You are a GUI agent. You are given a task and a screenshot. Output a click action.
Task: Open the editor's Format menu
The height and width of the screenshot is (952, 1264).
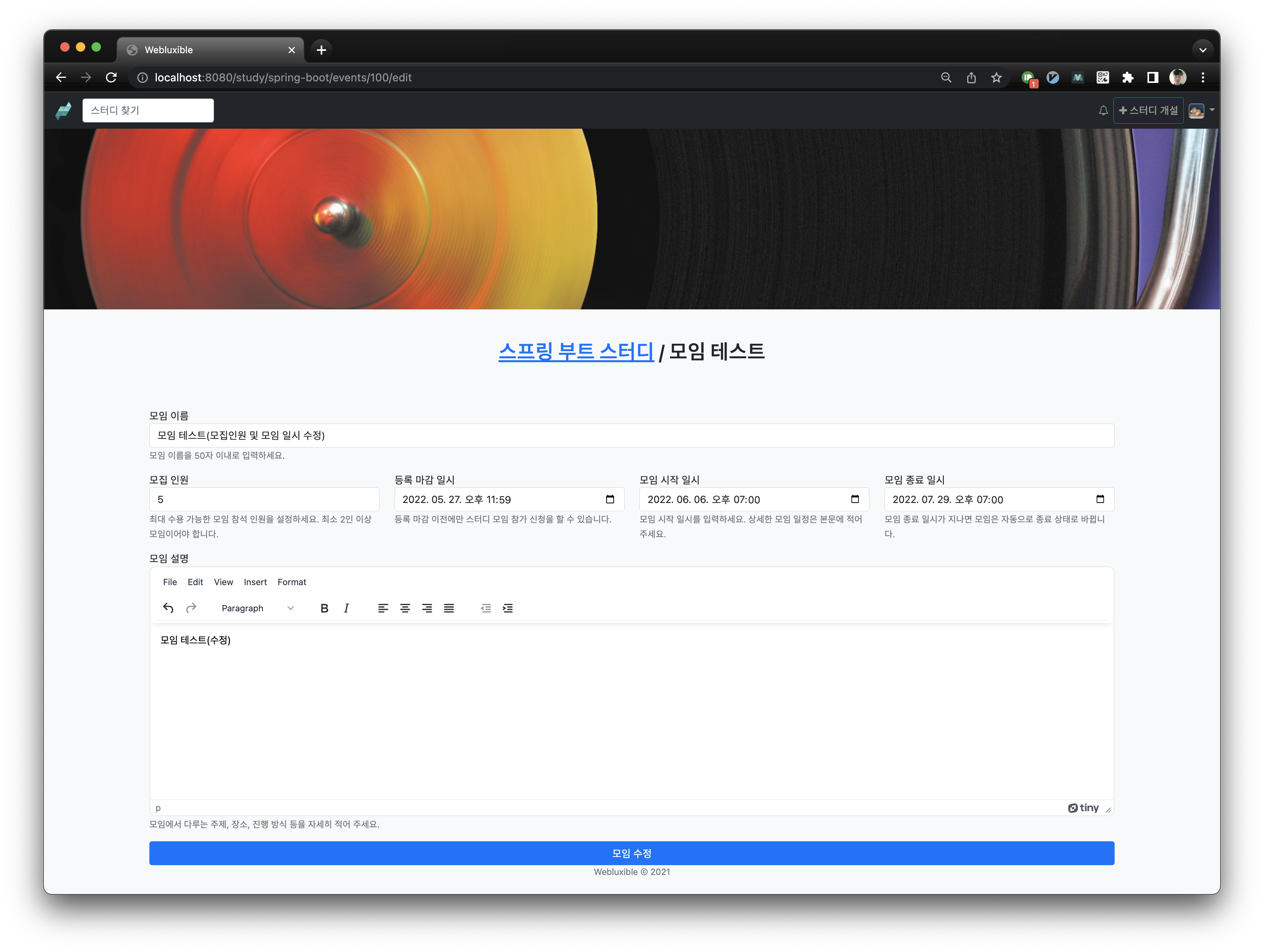[291, 582]
